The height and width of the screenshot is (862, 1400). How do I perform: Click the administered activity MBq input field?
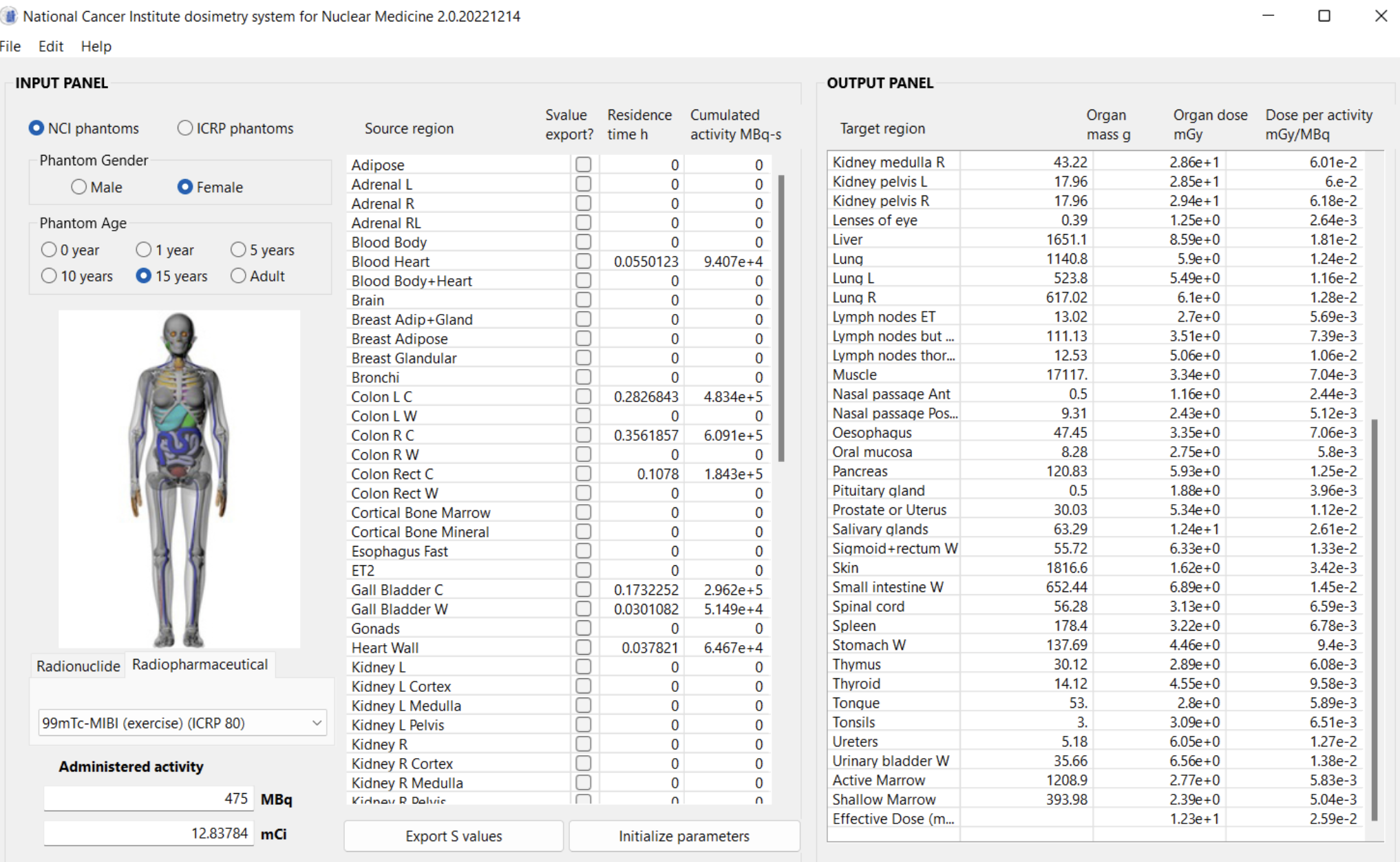(149, 799)
